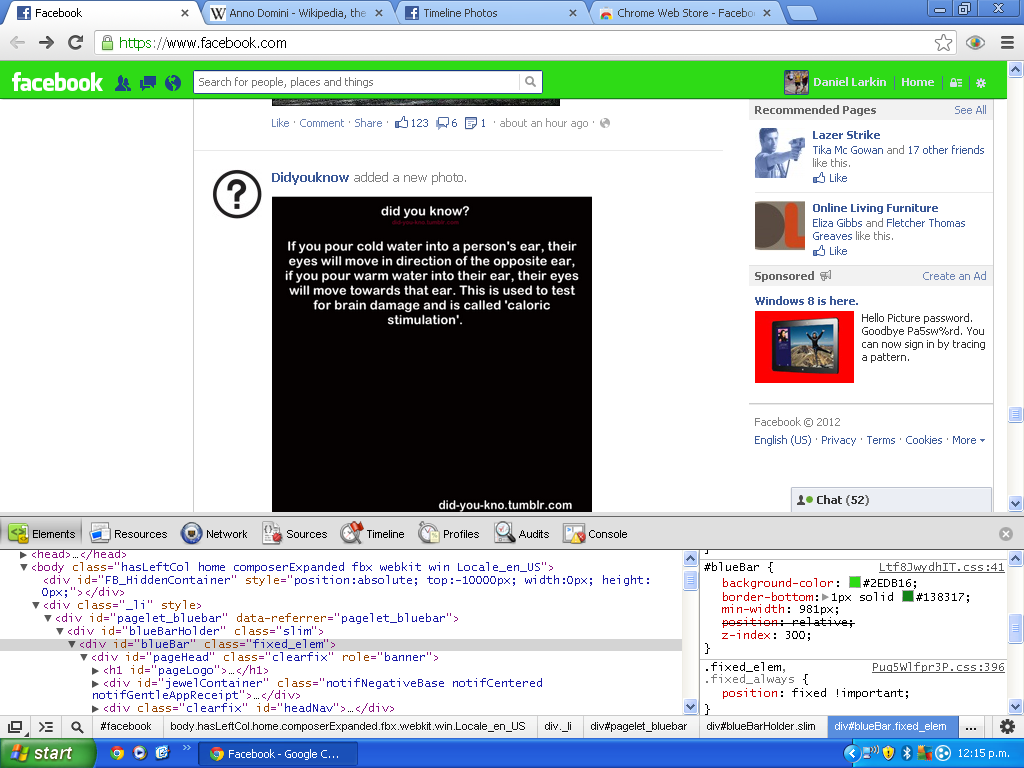
Task: Click the breadcrumb overflow ellipsis button
Action: click(971, 726)
